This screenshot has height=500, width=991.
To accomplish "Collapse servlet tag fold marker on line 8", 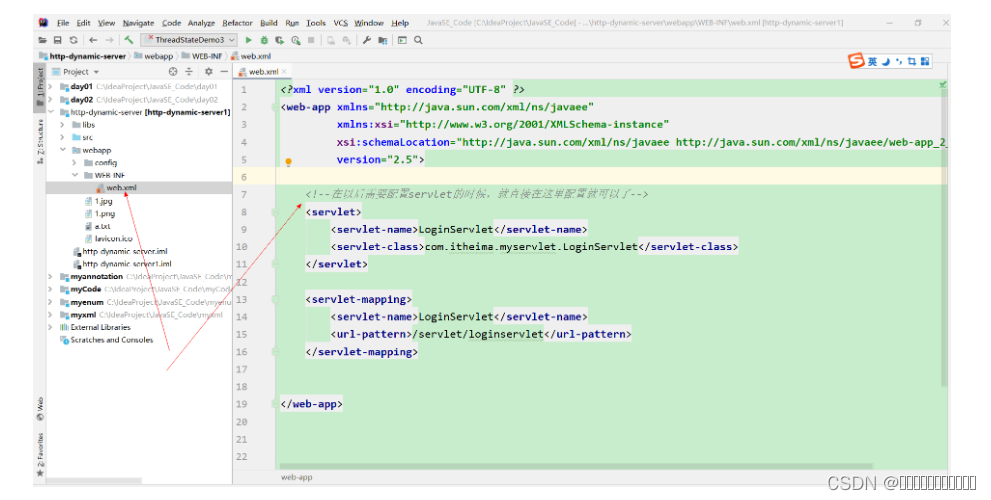I will tap(275, 212).
